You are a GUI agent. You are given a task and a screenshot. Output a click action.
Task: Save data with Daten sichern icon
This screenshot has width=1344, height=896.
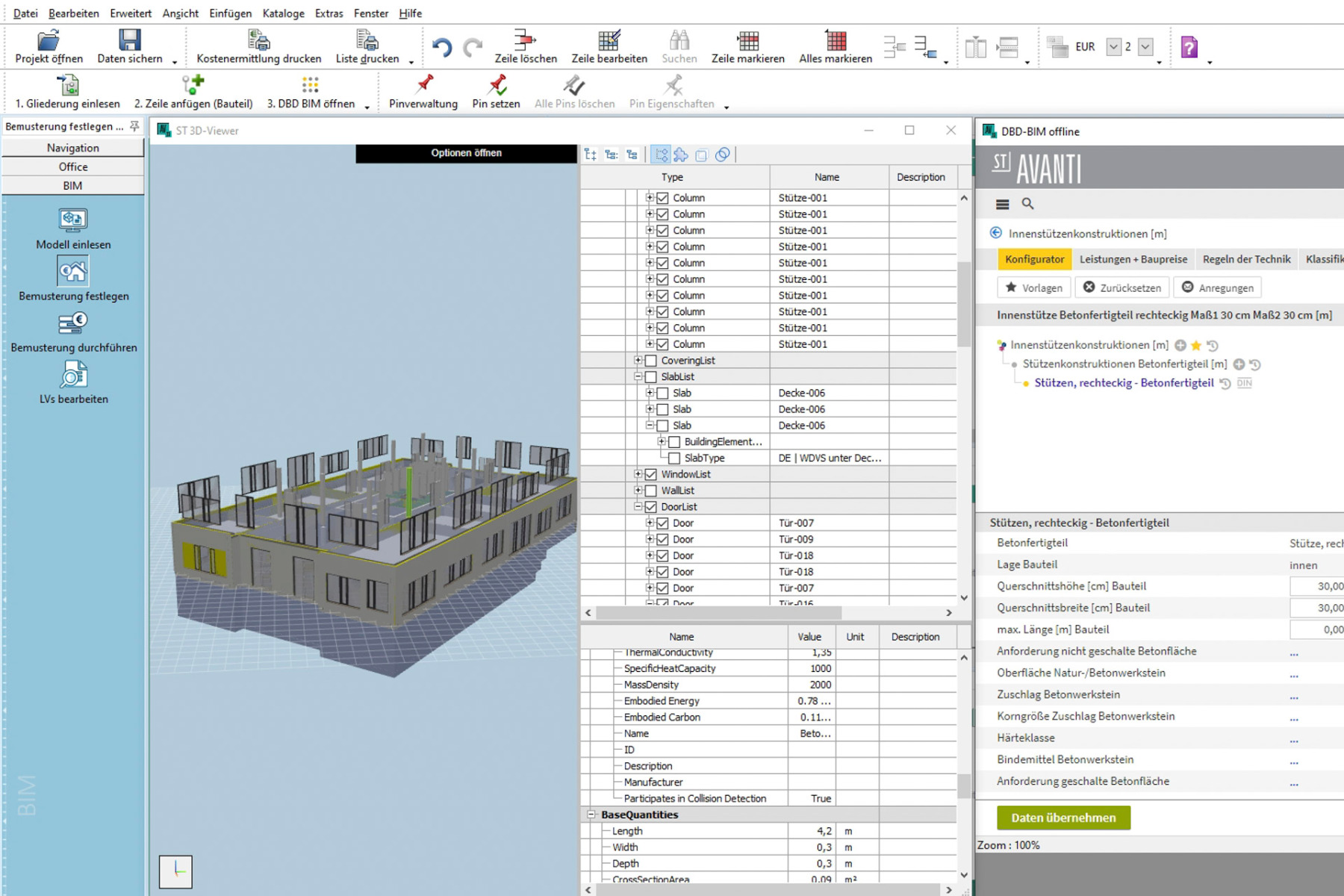click(x=129, y=40)
